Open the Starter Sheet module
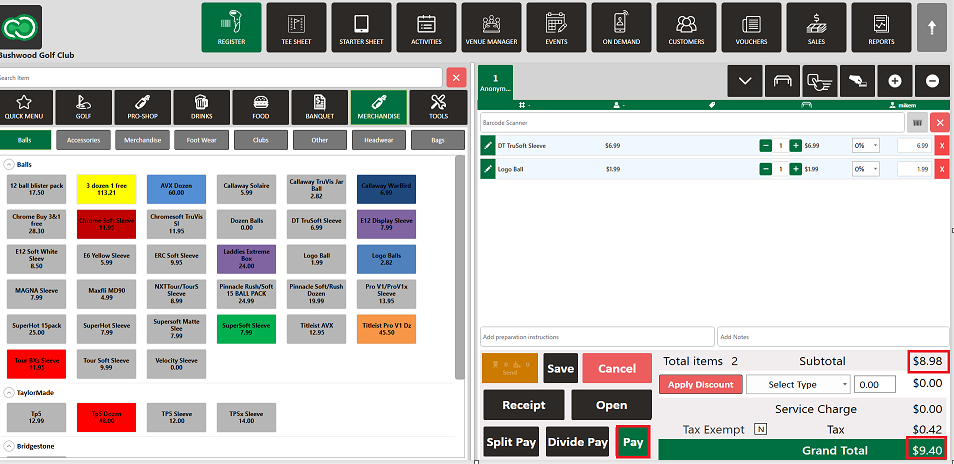 point(361,27)
